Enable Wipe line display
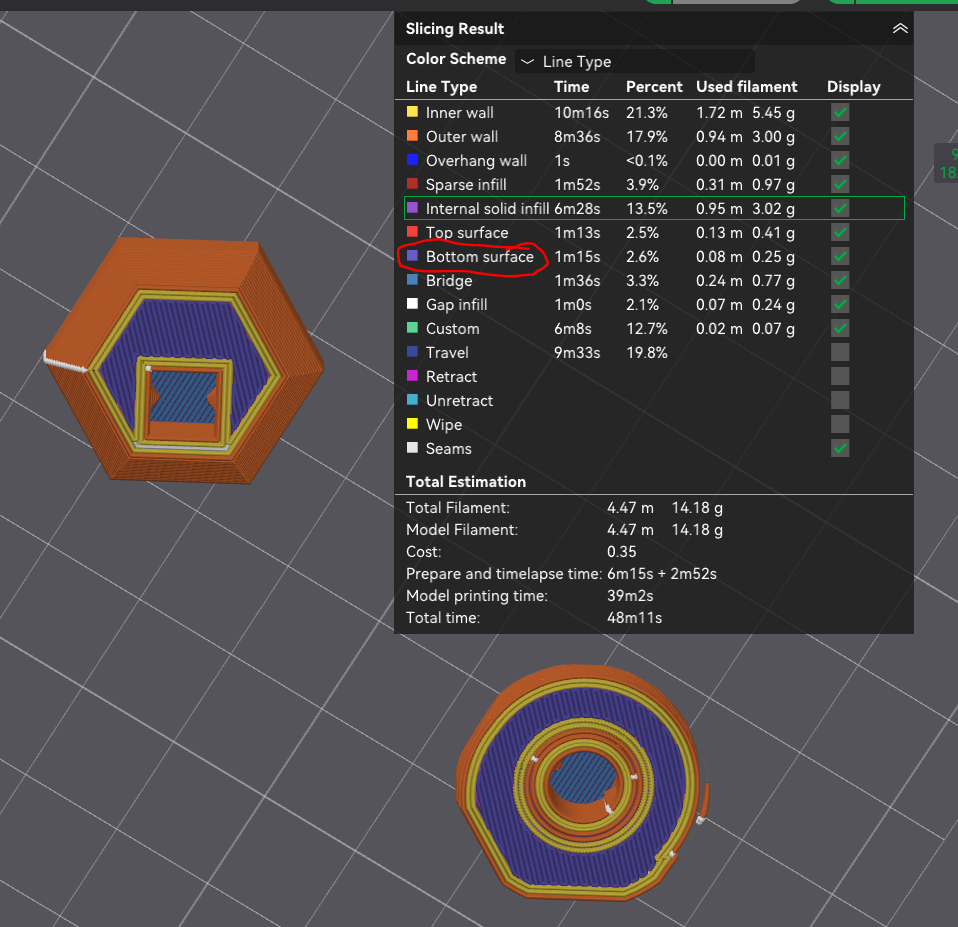Viewport: 958px width, 927px height. point(840,425)
